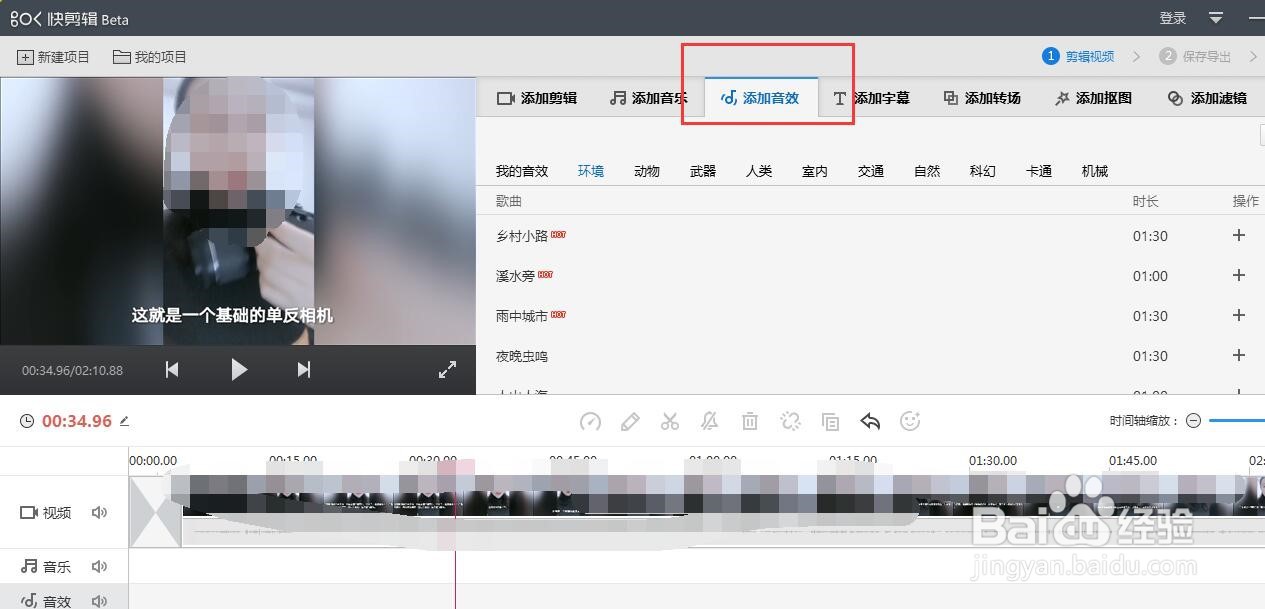Click the pencil edit timeline tool

point(630,422)
